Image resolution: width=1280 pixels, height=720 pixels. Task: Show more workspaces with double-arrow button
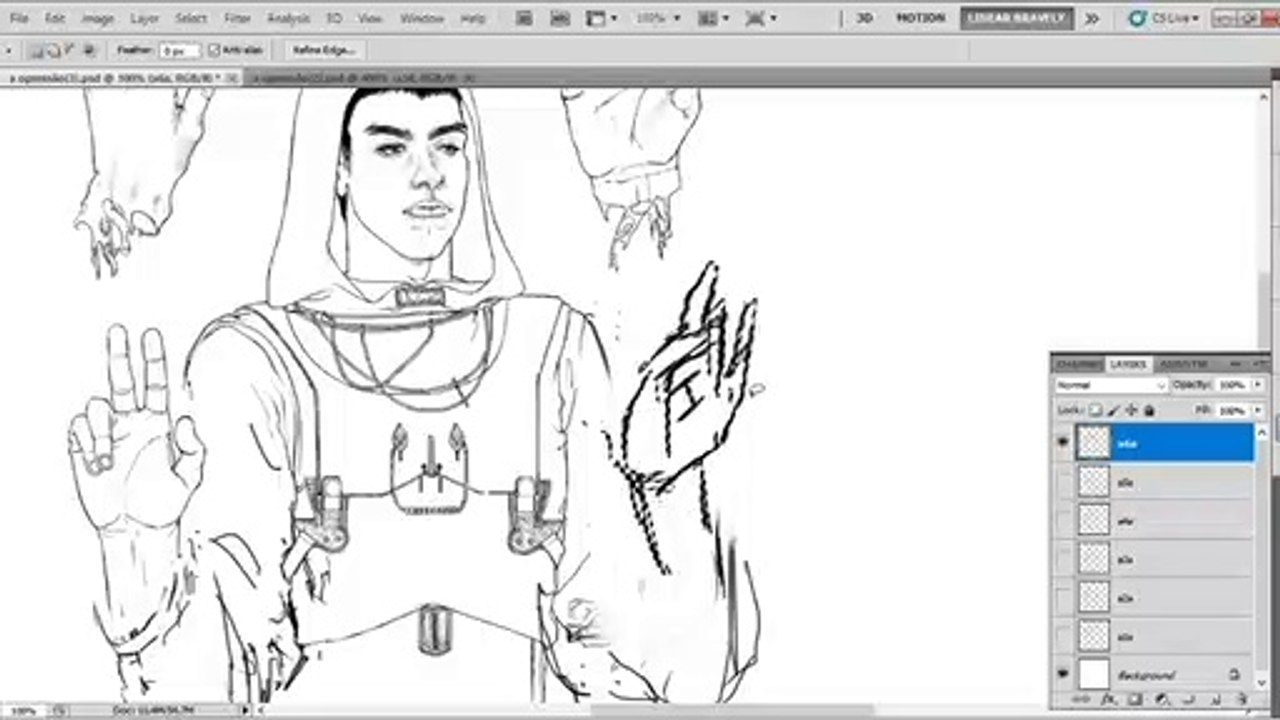[1092, 18]
